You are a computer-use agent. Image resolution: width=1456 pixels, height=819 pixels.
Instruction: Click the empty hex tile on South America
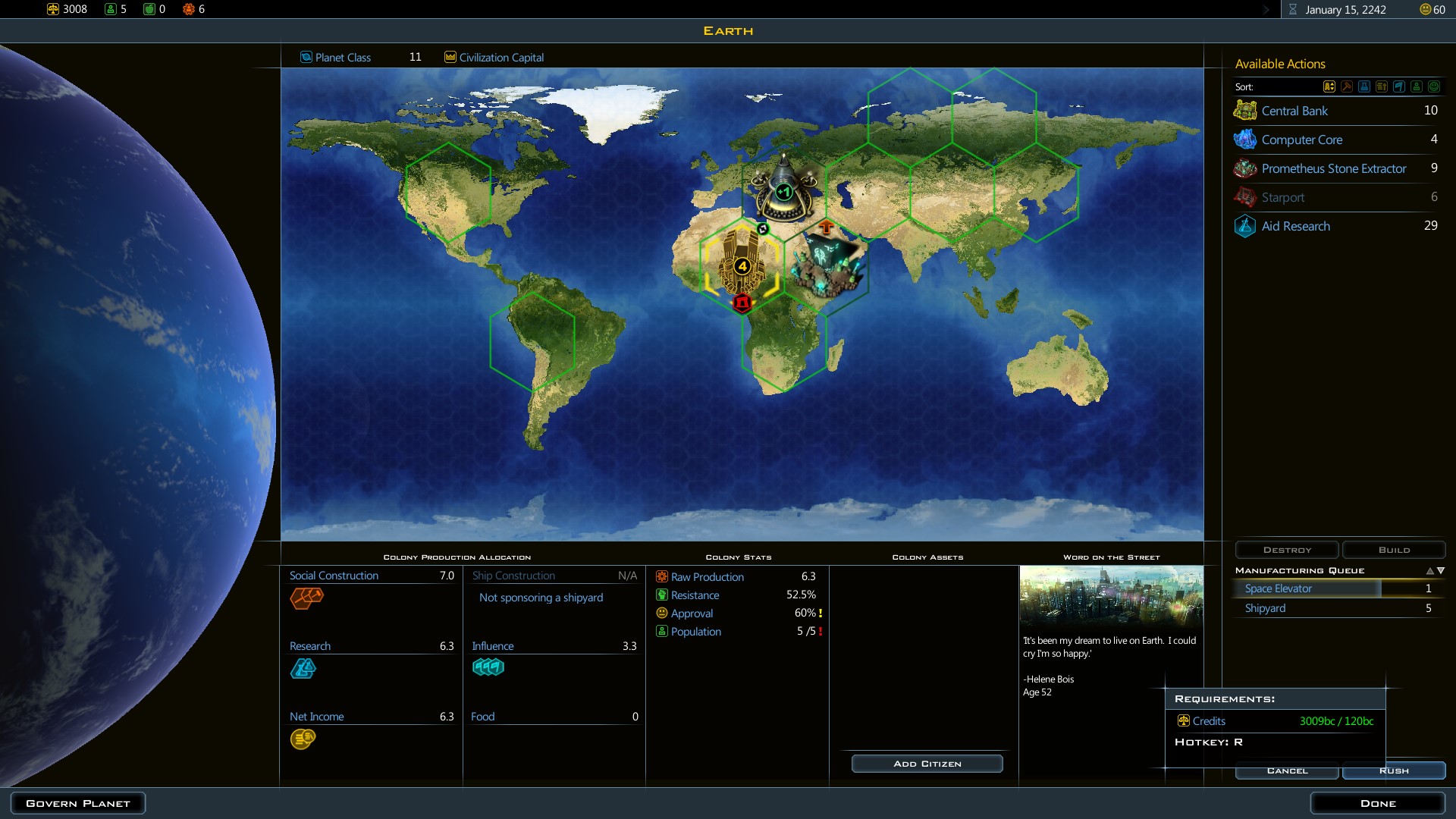click(x=532, y=341)
